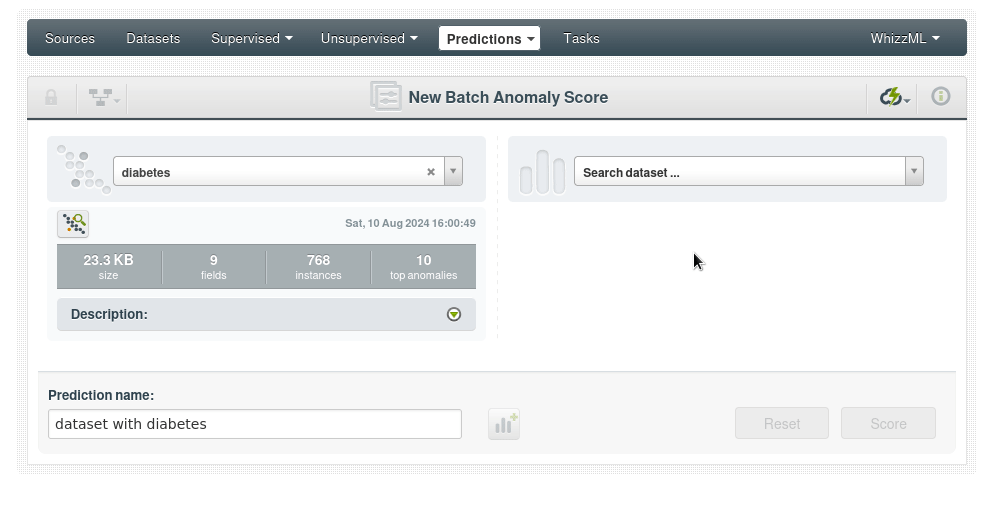This screenshot has height=513, width=990.
Task: Go to the Datasets tab
Action: pyautogui.click(x=153, y=38)
